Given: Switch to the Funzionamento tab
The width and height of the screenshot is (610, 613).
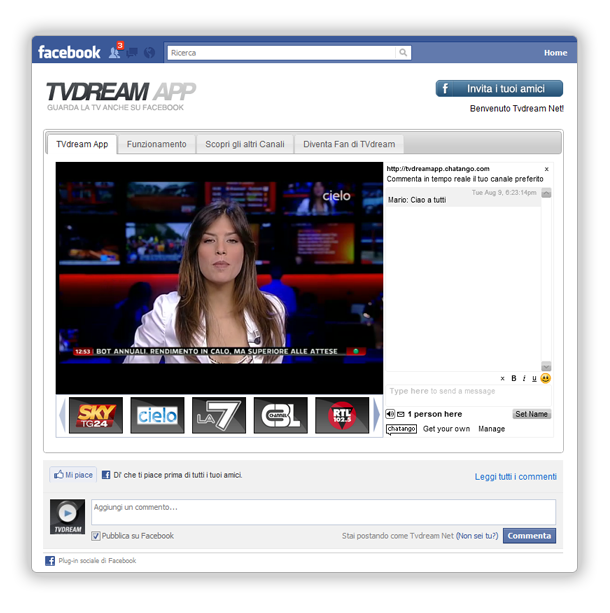Looking at the screenshot, I should tap(156, 144).
